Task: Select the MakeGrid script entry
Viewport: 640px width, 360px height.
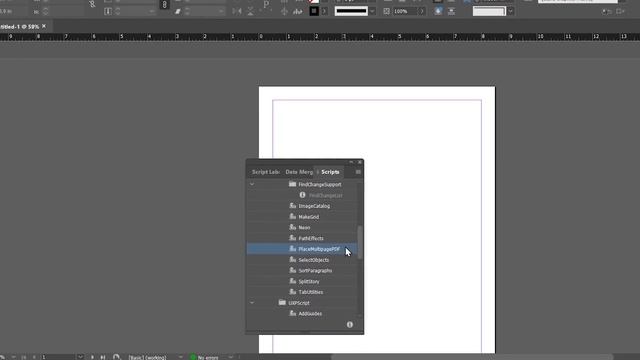Action: (x=301, y=217)
